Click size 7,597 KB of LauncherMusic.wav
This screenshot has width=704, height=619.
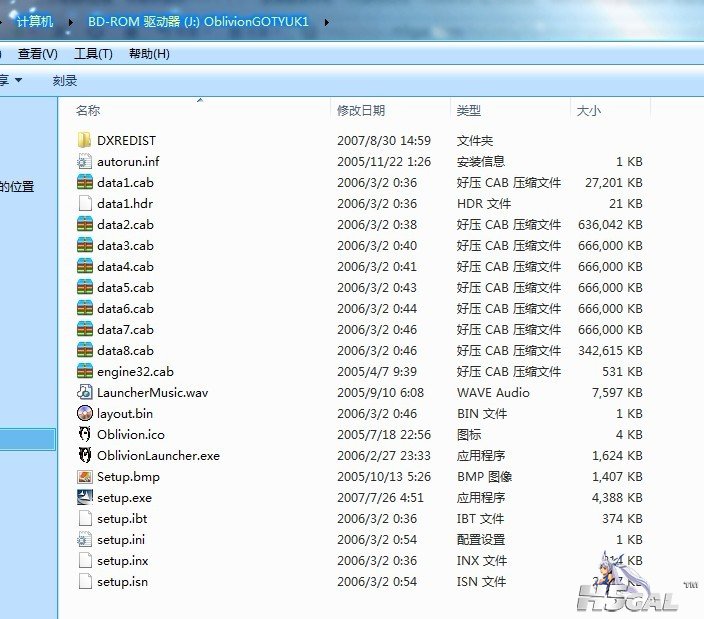617,393
